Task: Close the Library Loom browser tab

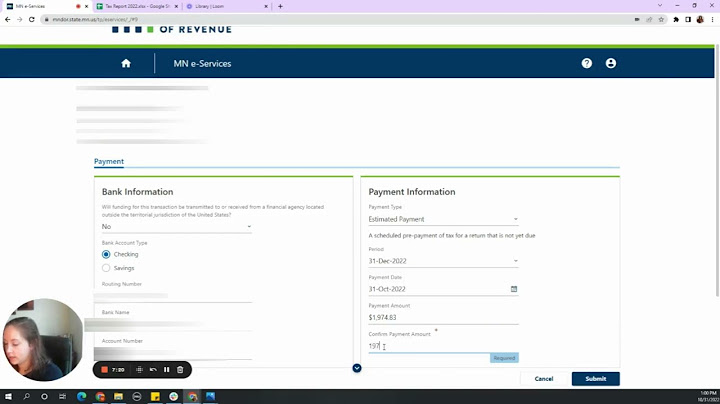Action: [266, 6]
